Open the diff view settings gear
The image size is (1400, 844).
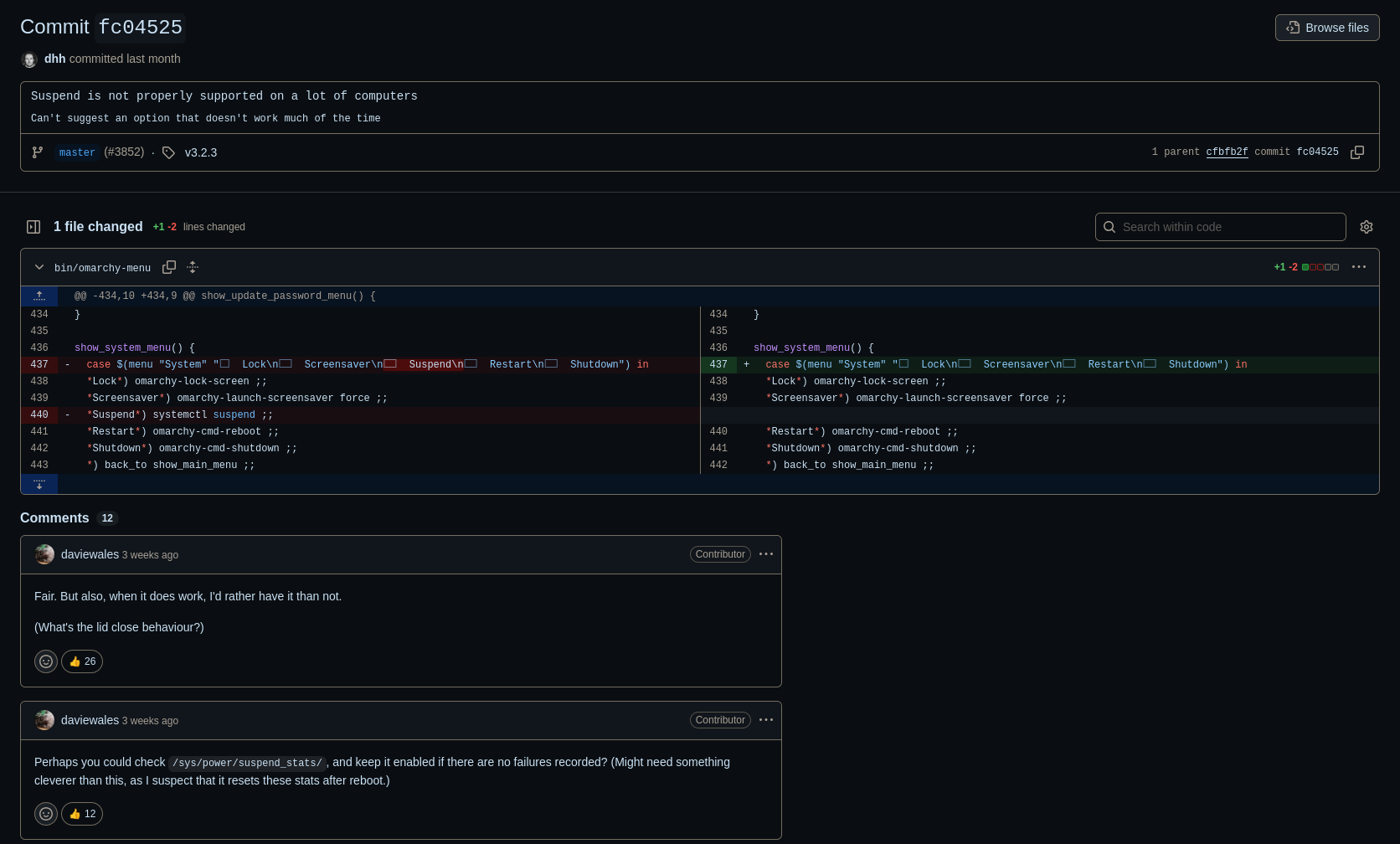pos(1367,227)
